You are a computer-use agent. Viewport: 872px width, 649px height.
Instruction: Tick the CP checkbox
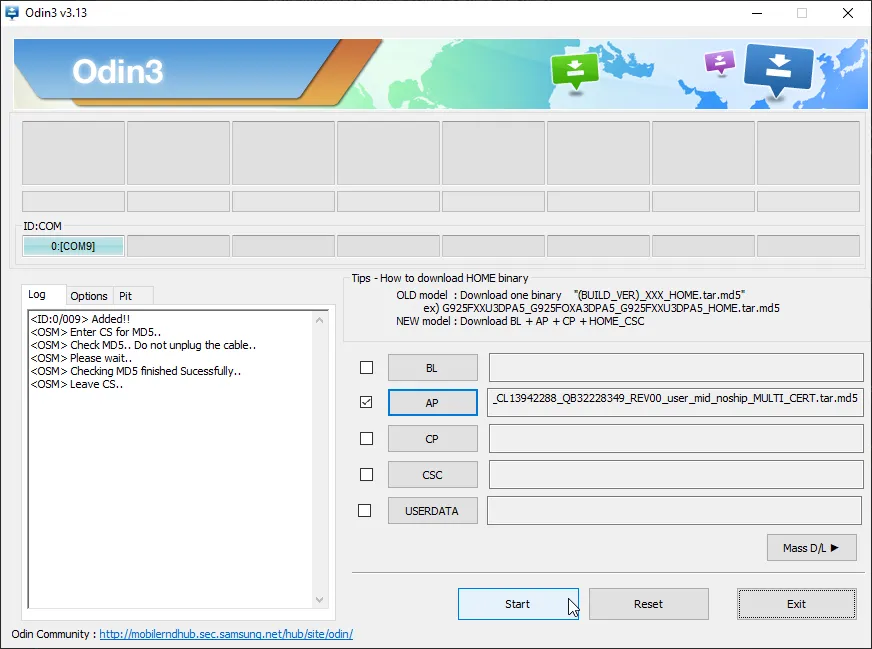pos(366,438)
